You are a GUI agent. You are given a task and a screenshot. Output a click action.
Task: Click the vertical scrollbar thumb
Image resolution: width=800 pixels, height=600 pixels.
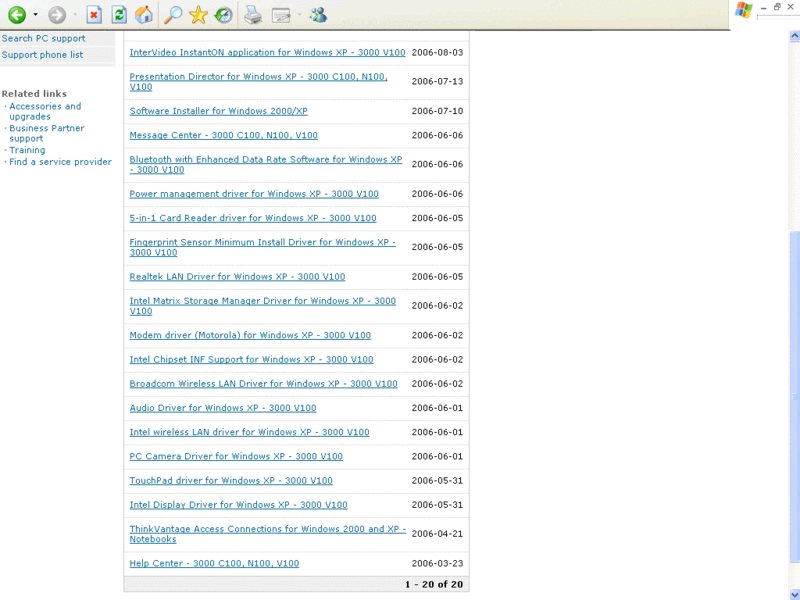(x=794, y=396)
